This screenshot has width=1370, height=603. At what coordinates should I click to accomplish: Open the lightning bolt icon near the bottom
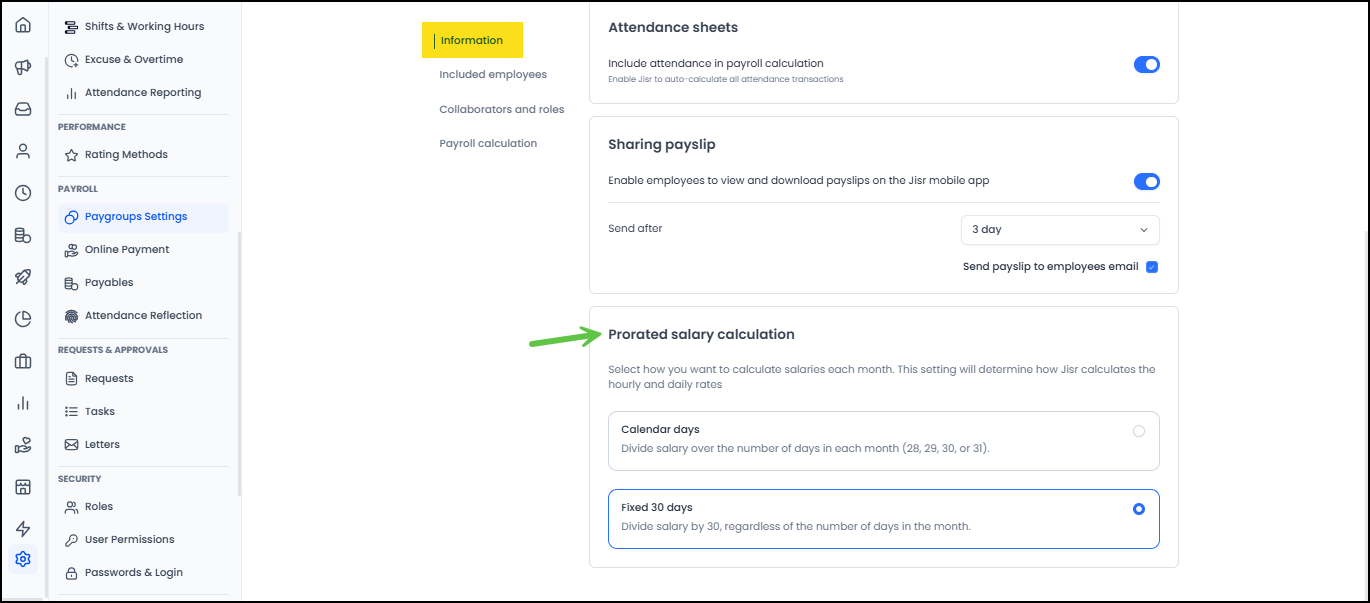[23, 528]
